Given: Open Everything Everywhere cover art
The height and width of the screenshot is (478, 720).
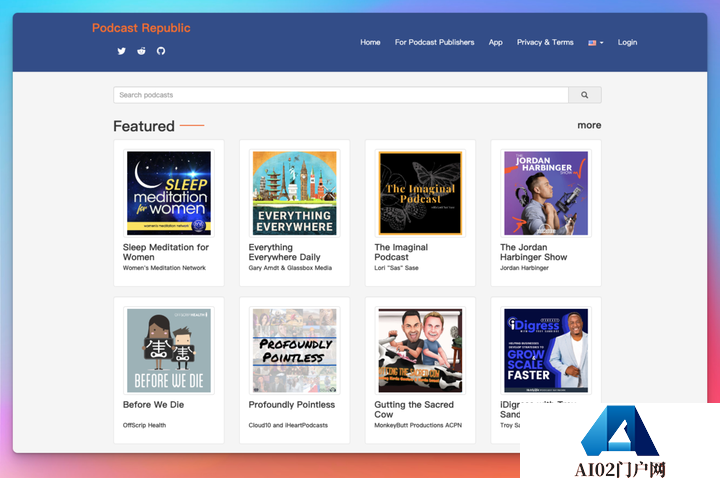Looking at the screenshot, I should pyautogui.click(x=294, y=193).
